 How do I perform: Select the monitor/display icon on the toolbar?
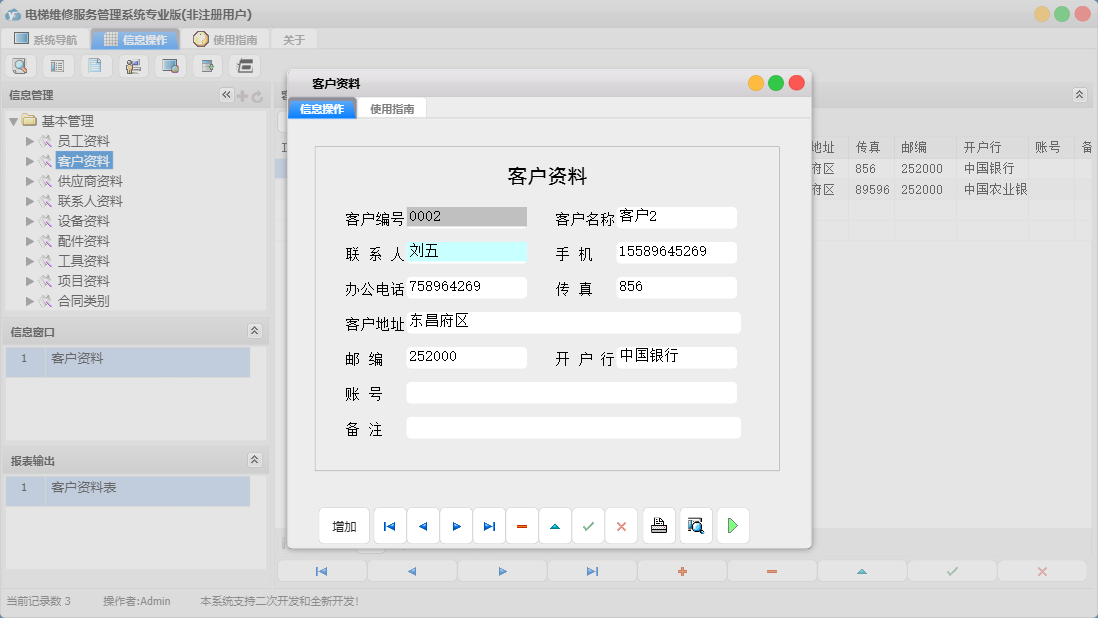pyautogui.click(x=170, y=65)
